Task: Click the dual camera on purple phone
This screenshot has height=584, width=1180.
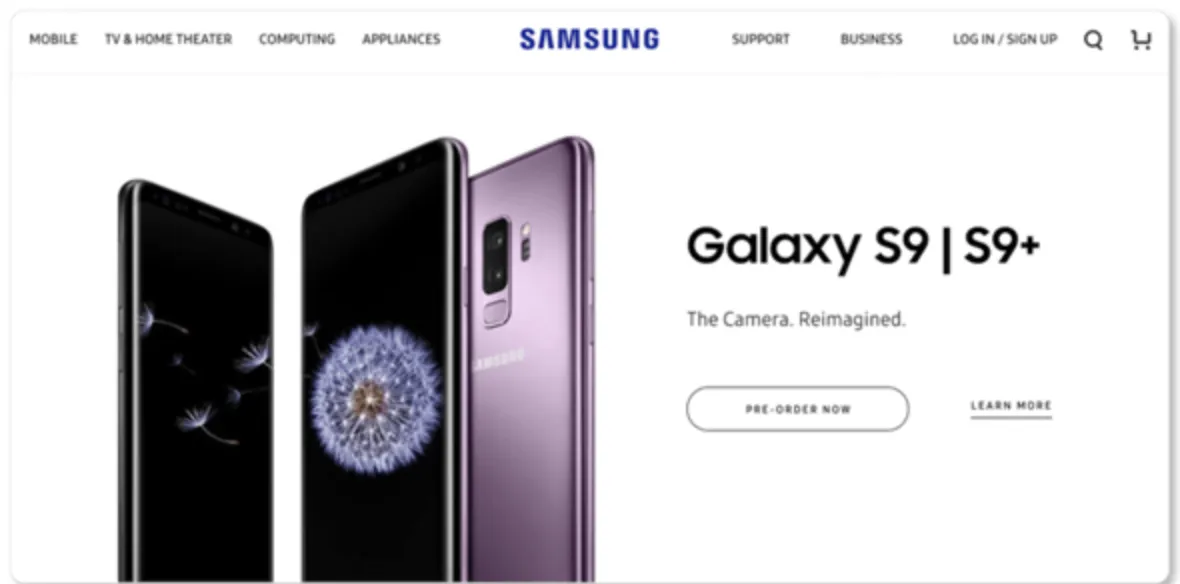Action: 497,257
